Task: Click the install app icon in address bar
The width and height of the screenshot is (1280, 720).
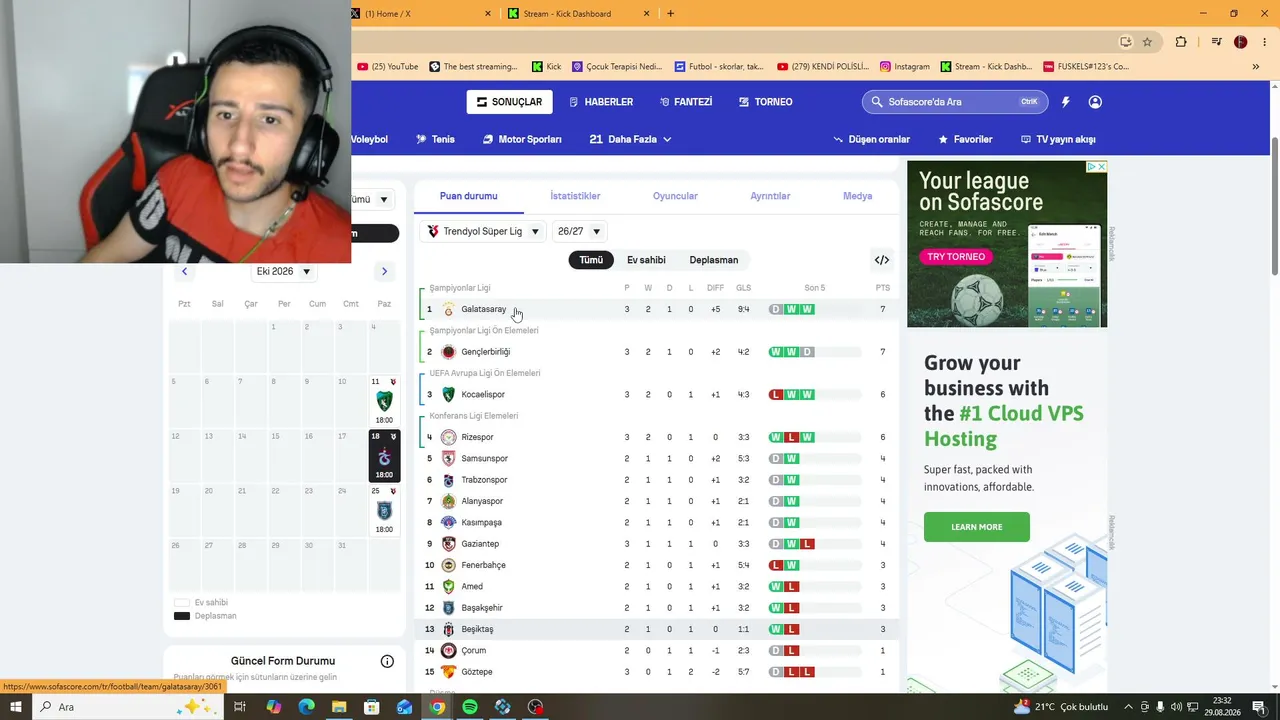Action: pos(1125,42)
